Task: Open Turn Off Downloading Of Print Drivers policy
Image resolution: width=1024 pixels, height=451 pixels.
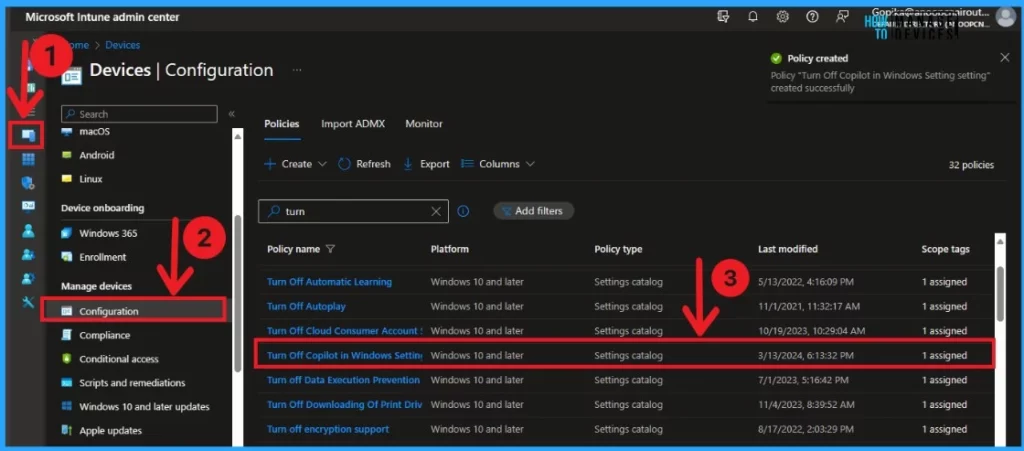Action: pos(344,405)
